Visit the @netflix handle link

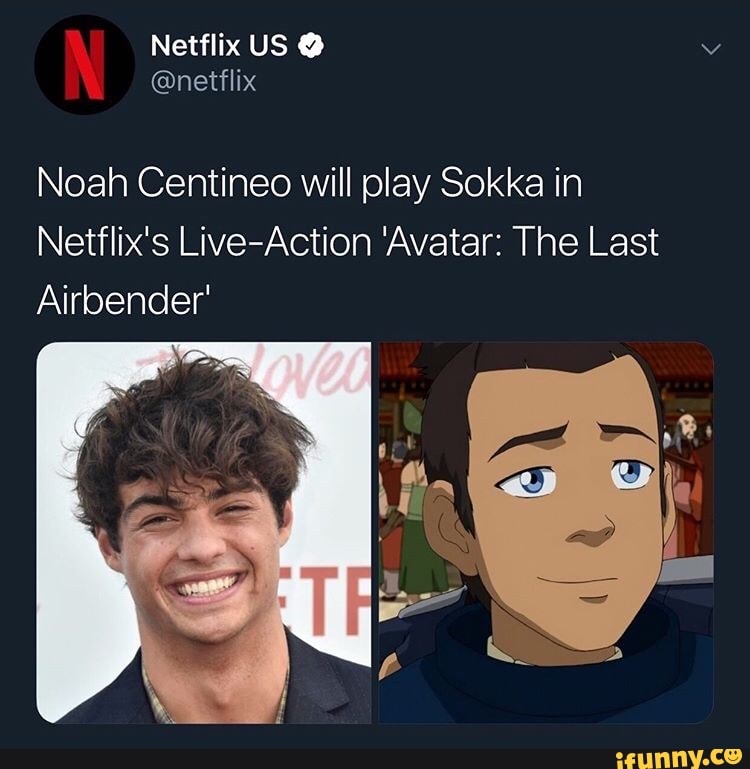(x=204, y=81)
